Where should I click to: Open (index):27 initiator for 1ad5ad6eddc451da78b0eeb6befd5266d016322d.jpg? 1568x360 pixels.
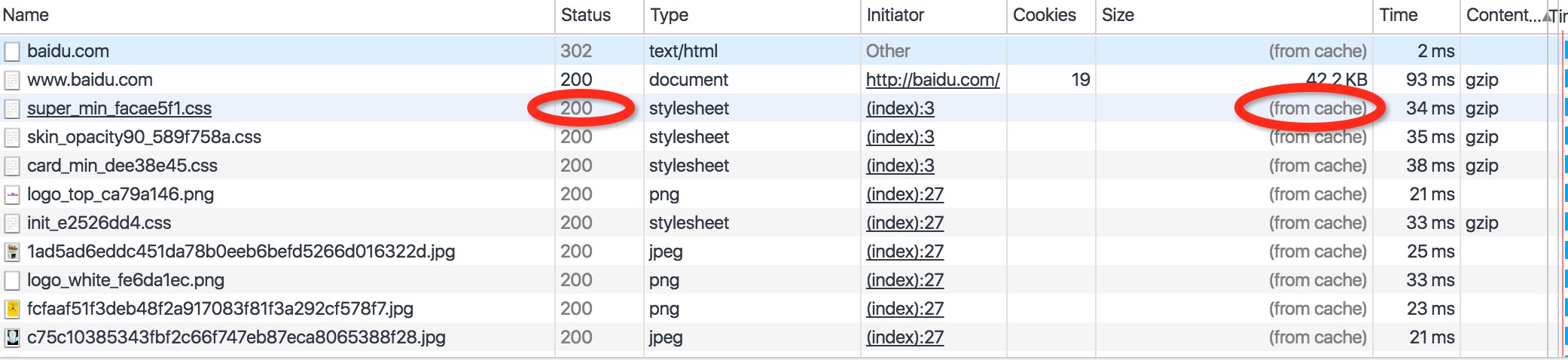click(904, 252)
